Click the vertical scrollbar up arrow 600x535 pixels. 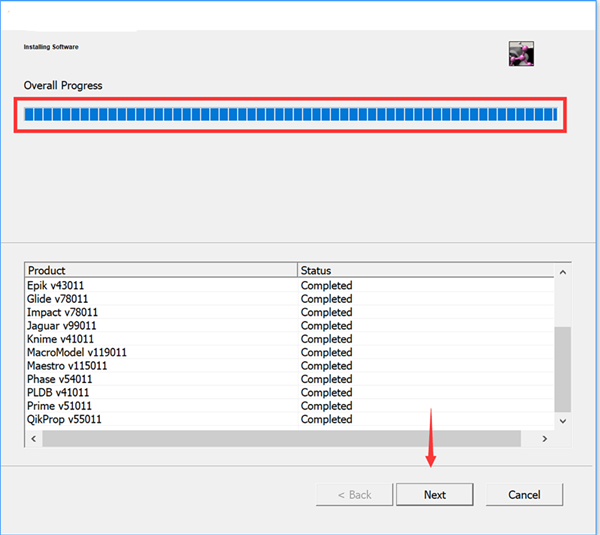[x=562, y=272]
